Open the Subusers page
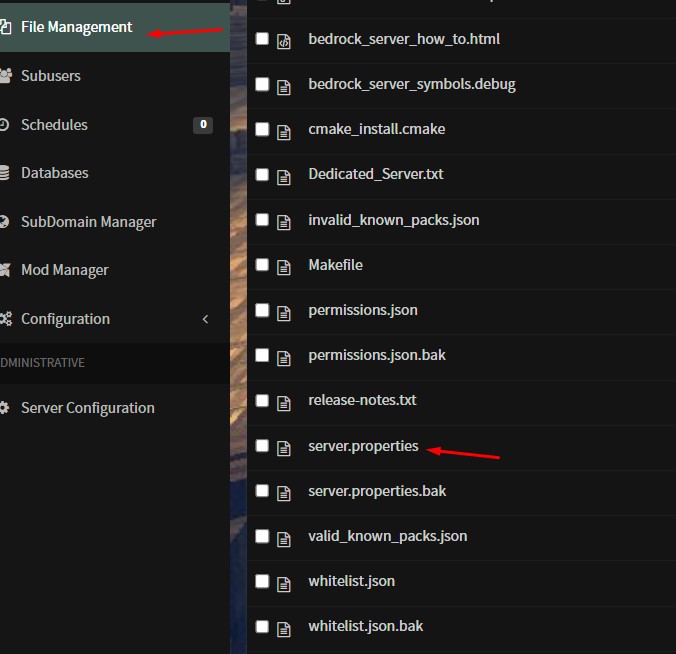Image resolution: width=676 pixels, height=654 pixels. (x=51, y=76)
